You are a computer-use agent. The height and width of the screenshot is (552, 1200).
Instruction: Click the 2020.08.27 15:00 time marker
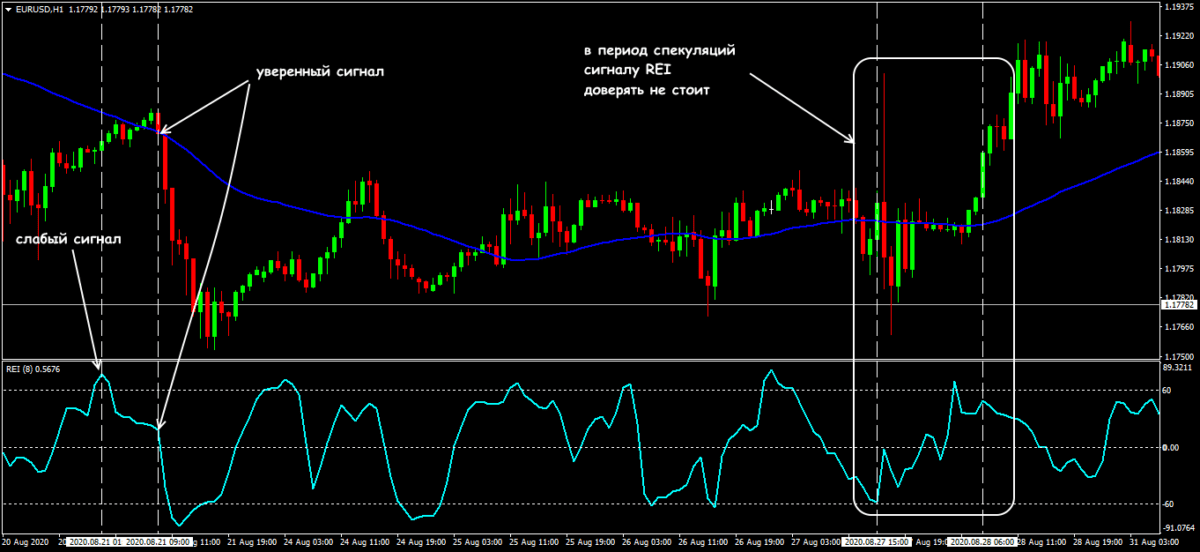pos(876,541)
